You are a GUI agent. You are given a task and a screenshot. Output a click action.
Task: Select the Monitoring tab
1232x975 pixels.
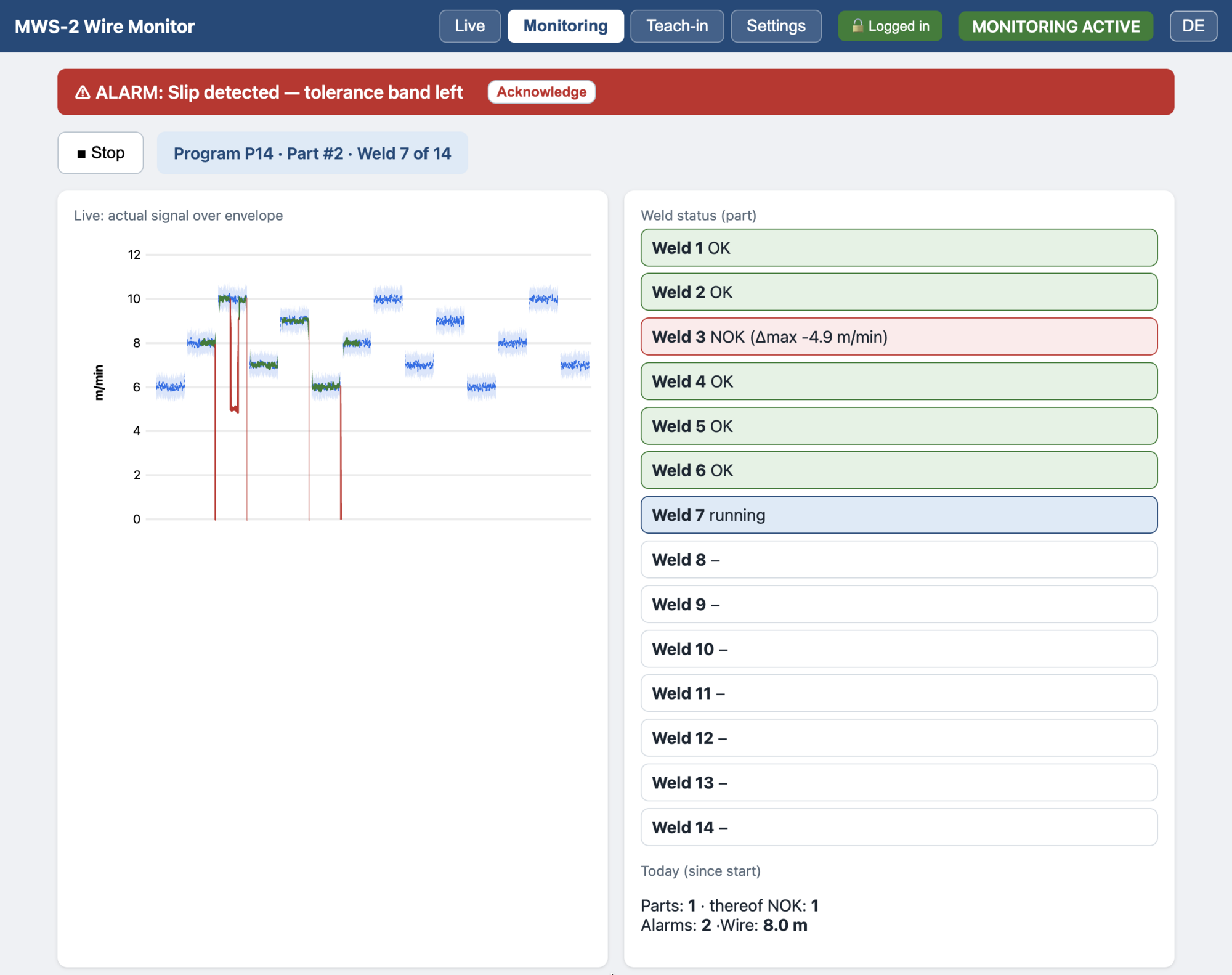click(x=565, y=26)
